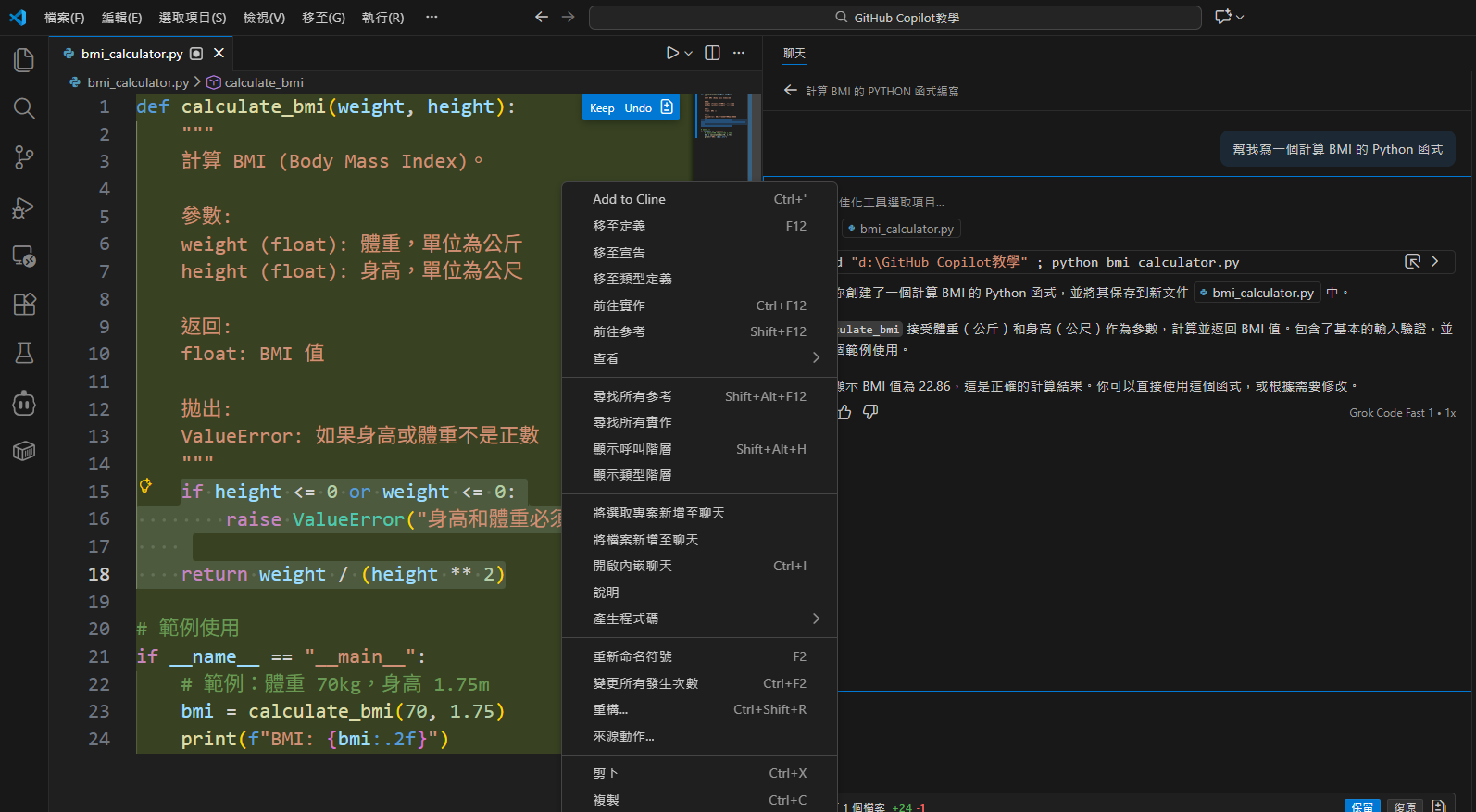Viewport: 1476px width, 812px height.
Task: Select 移至定義 from the context menu
Action: pos(619,226)
